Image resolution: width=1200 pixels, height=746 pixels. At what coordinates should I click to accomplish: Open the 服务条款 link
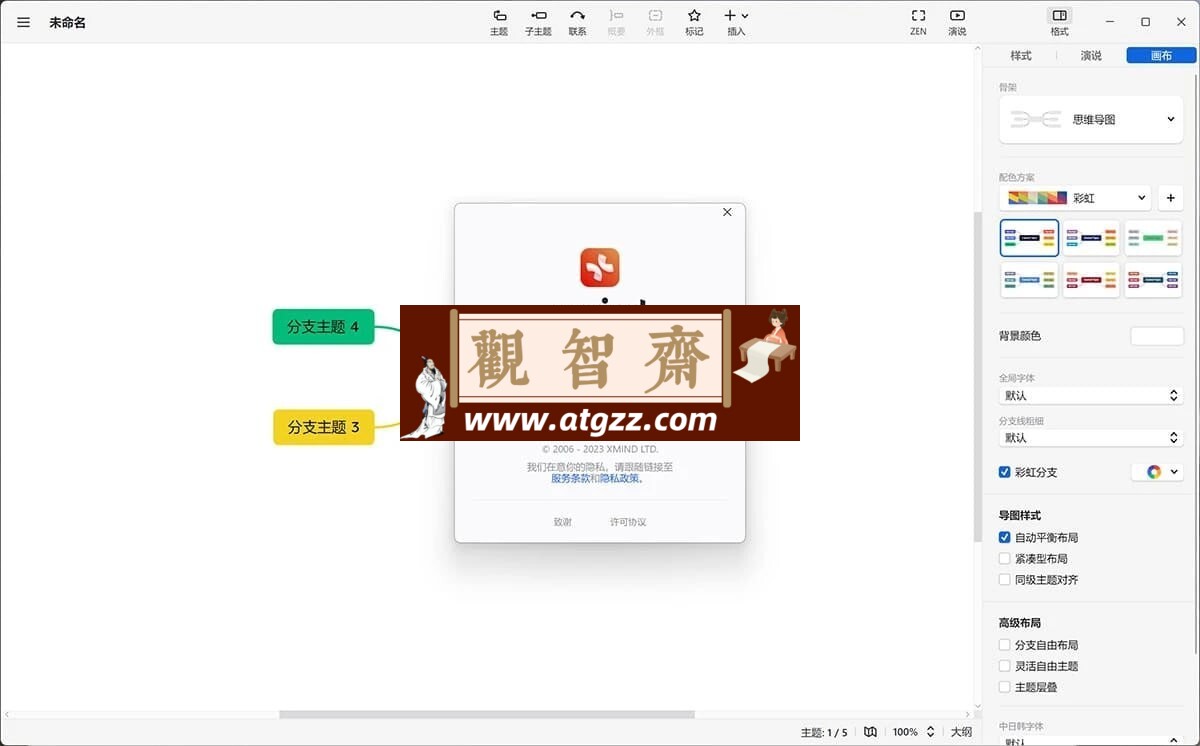tap(570, 478)
